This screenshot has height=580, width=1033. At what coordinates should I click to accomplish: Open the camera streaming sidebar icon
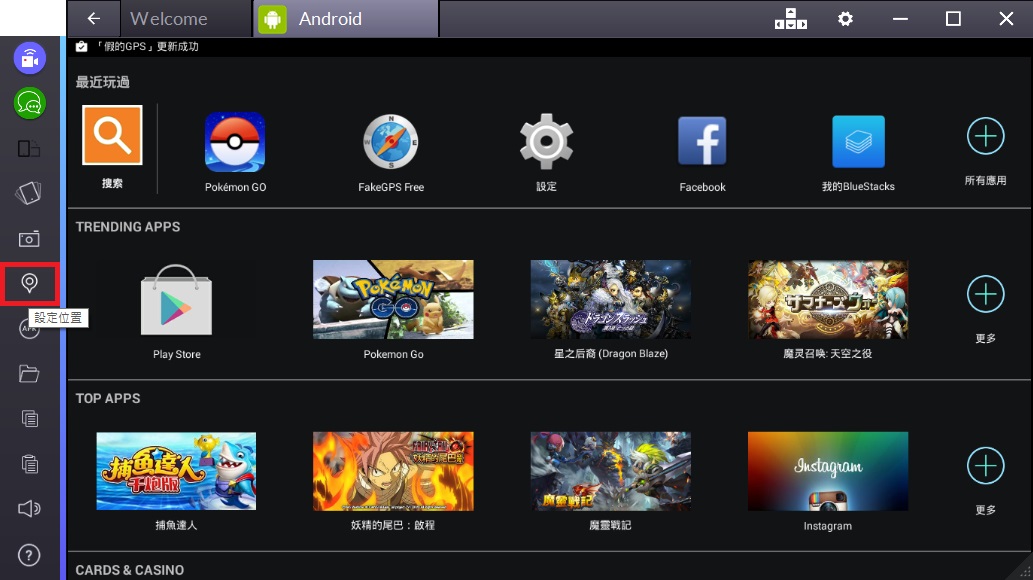[30, 58]
